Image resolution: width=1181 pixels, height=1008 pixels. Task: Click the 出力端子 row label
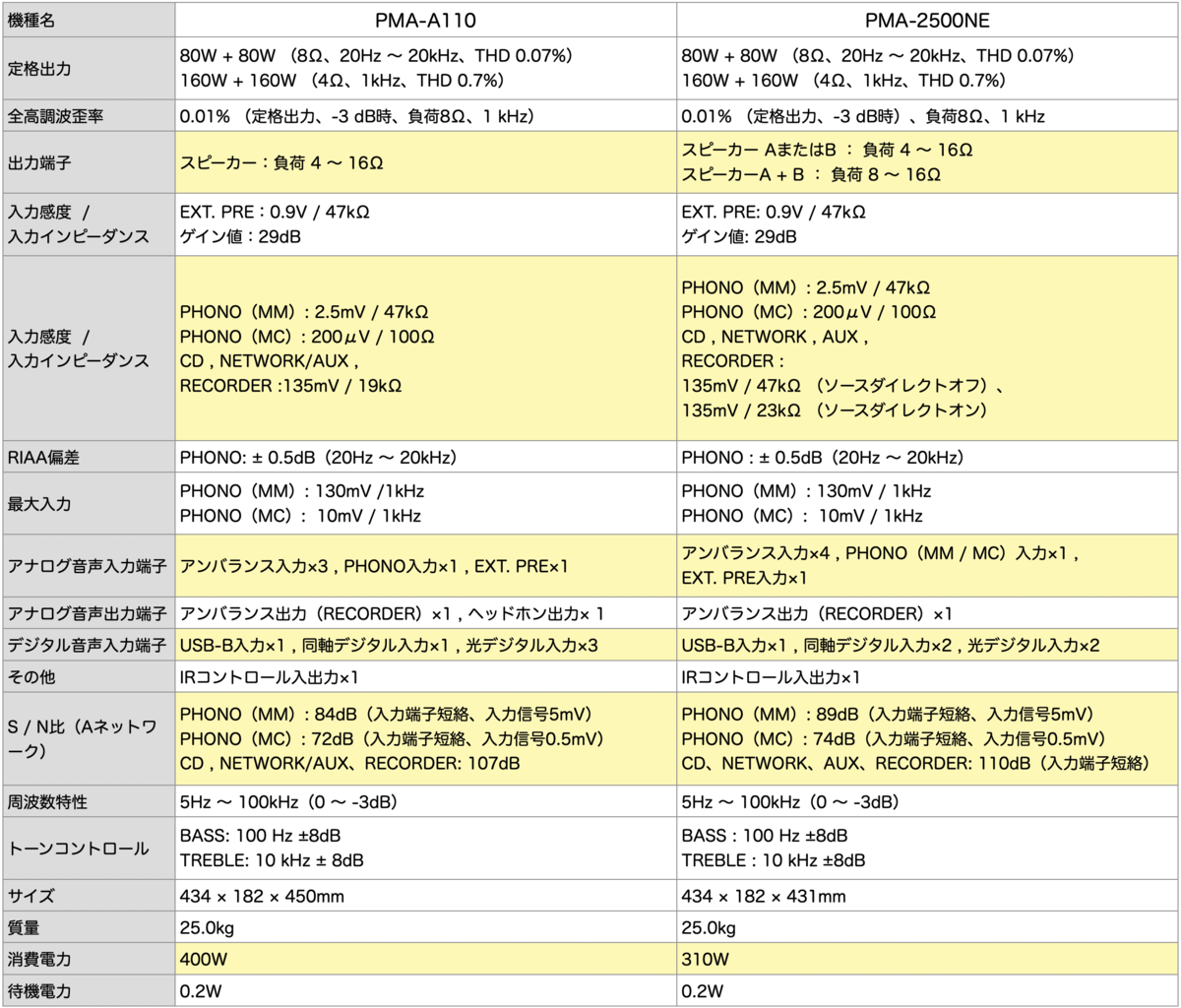pyautogui.click(x=89, y=162)
